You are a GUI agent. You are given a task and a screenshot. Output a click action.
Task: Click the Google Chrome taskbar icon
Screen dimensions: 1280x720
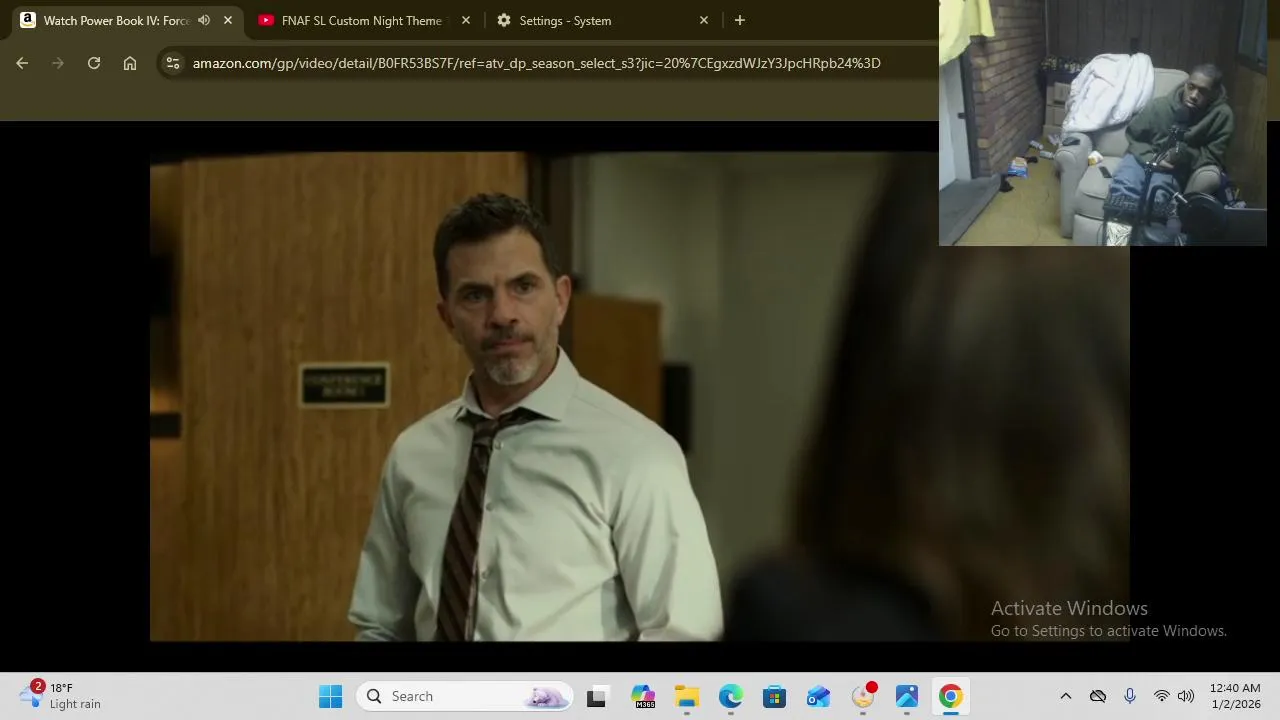pyautogui.click(x=951, y=696)
